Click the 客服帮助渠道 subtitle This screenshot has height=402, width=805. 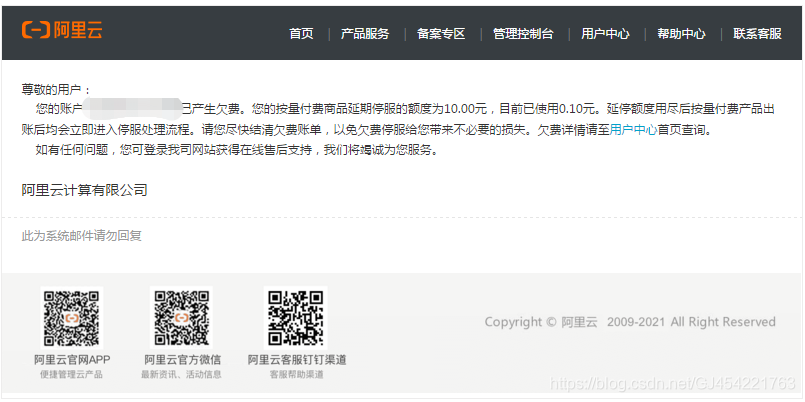297,374
